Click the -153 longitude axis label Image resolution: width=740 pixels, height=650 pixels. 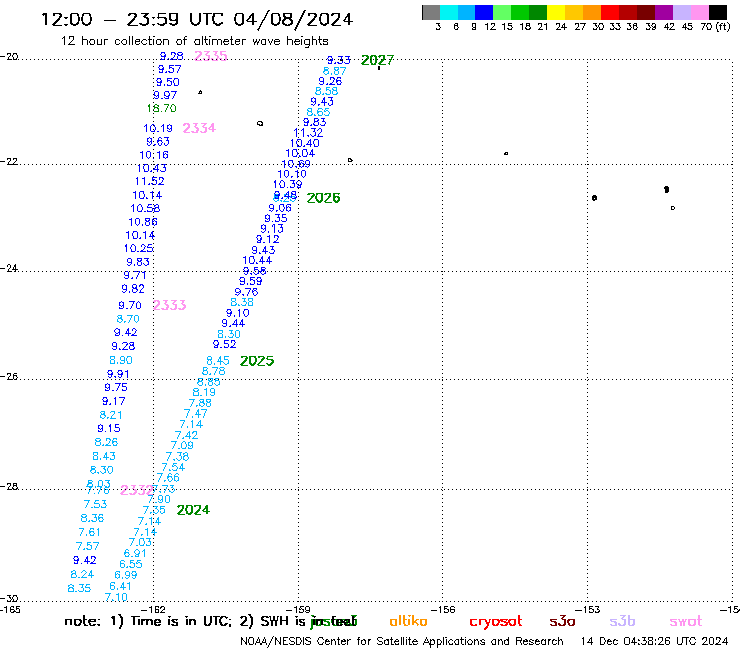point(588,609)
